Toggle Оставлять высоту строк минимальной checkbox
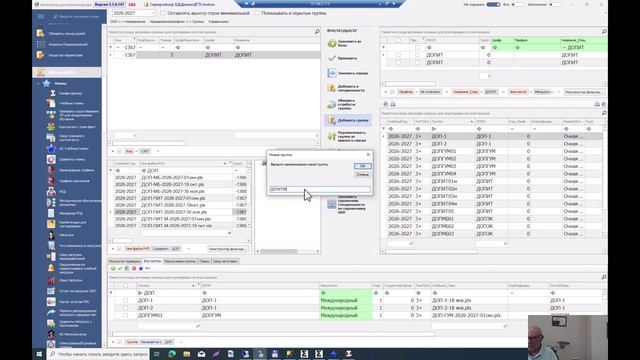This screenshot has height=360, width=640. (x=163, y=13)
